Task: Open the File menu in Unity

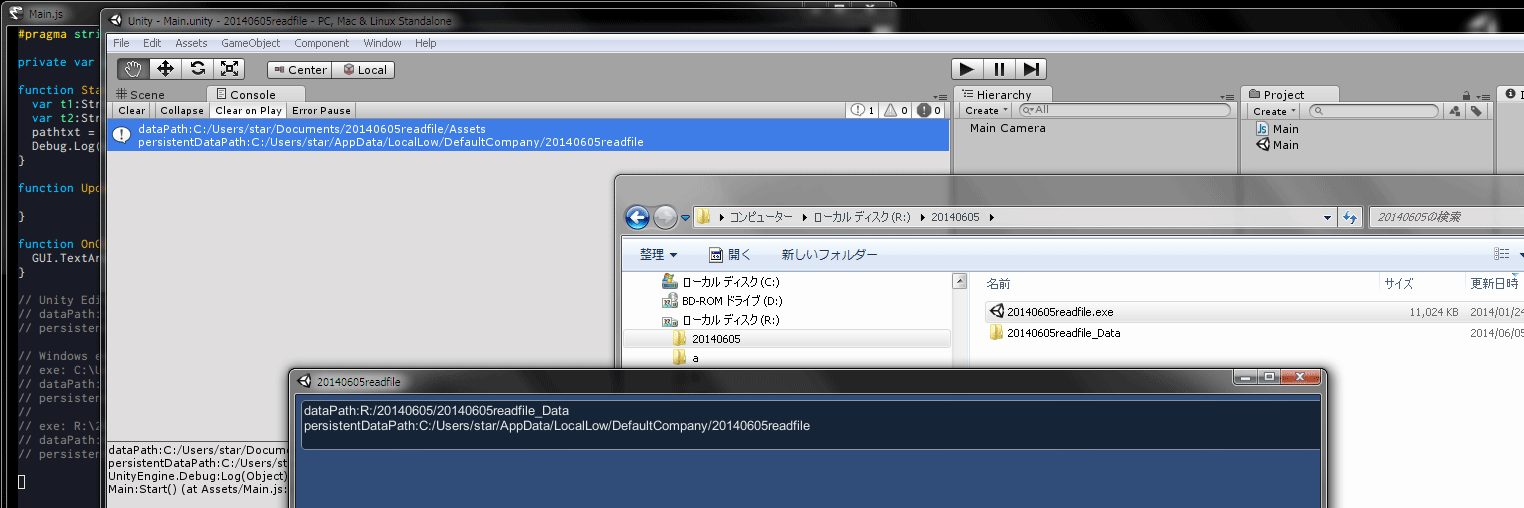Action: (x=121, y=43)
